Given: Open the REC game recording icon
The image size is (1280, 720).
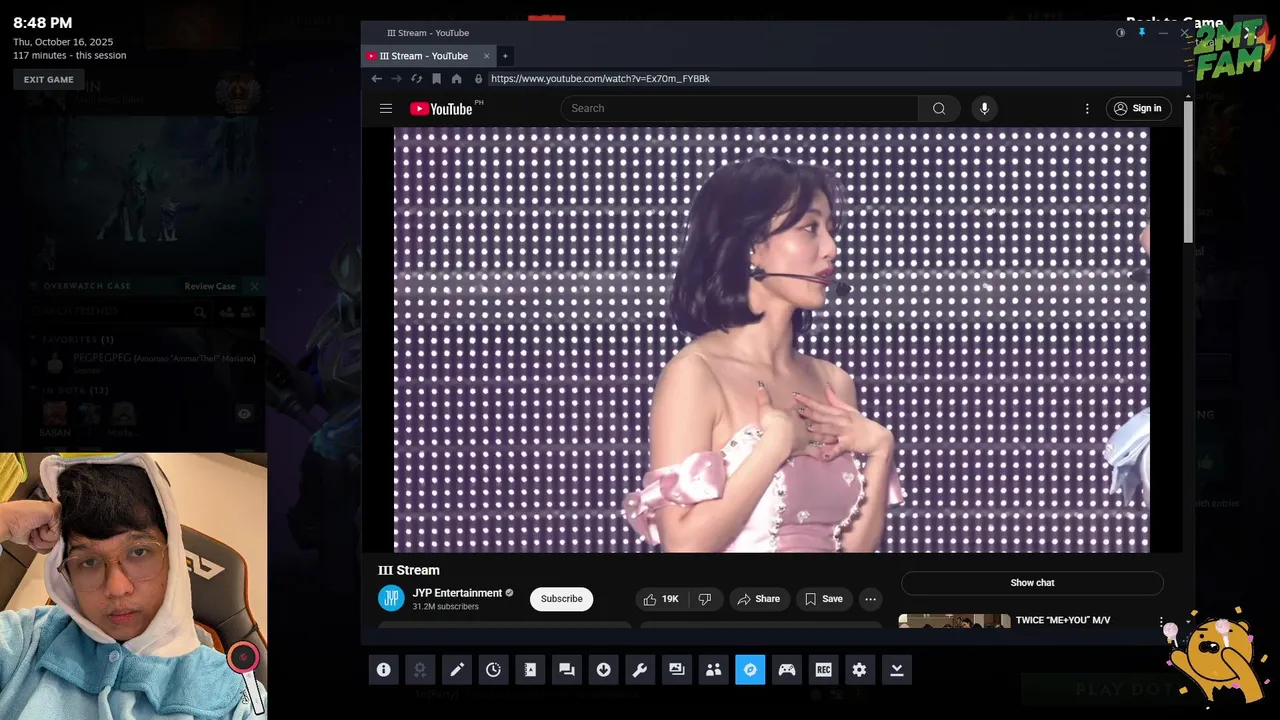Looking at the screenshot, I should click(x=823, y=670).
